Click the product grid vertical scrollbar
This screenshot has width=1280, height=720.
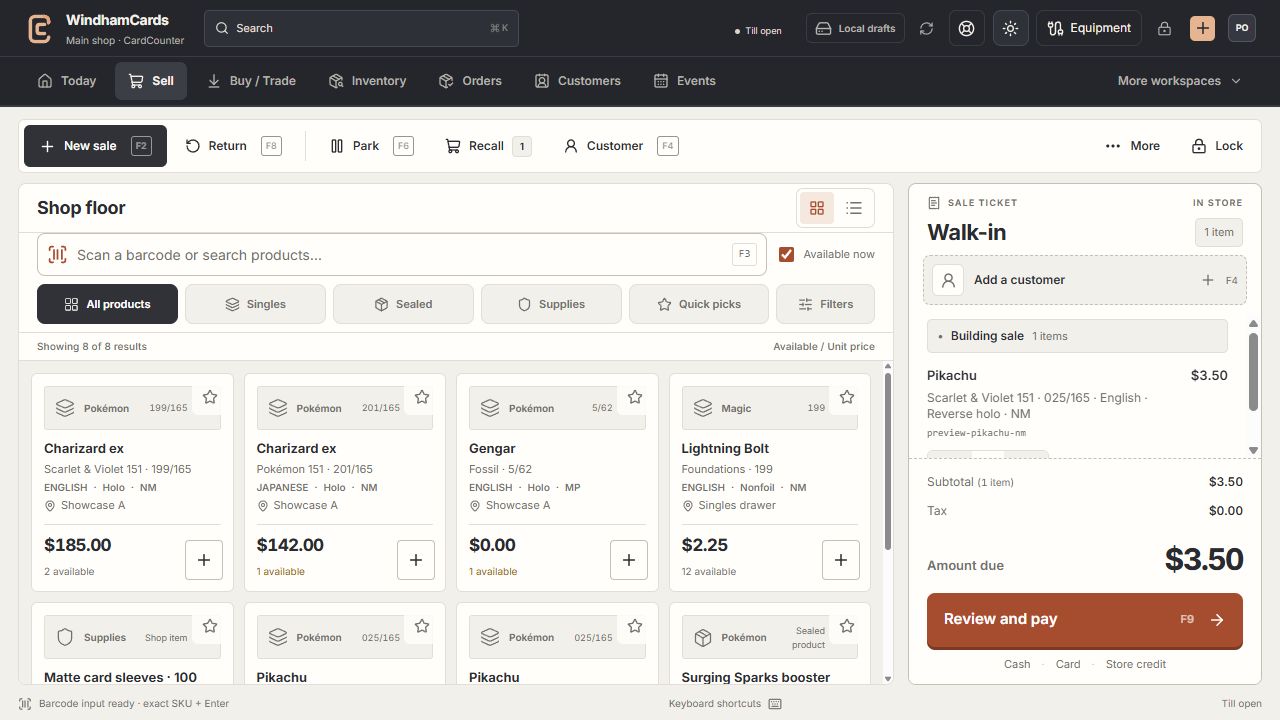click(886, 460)
